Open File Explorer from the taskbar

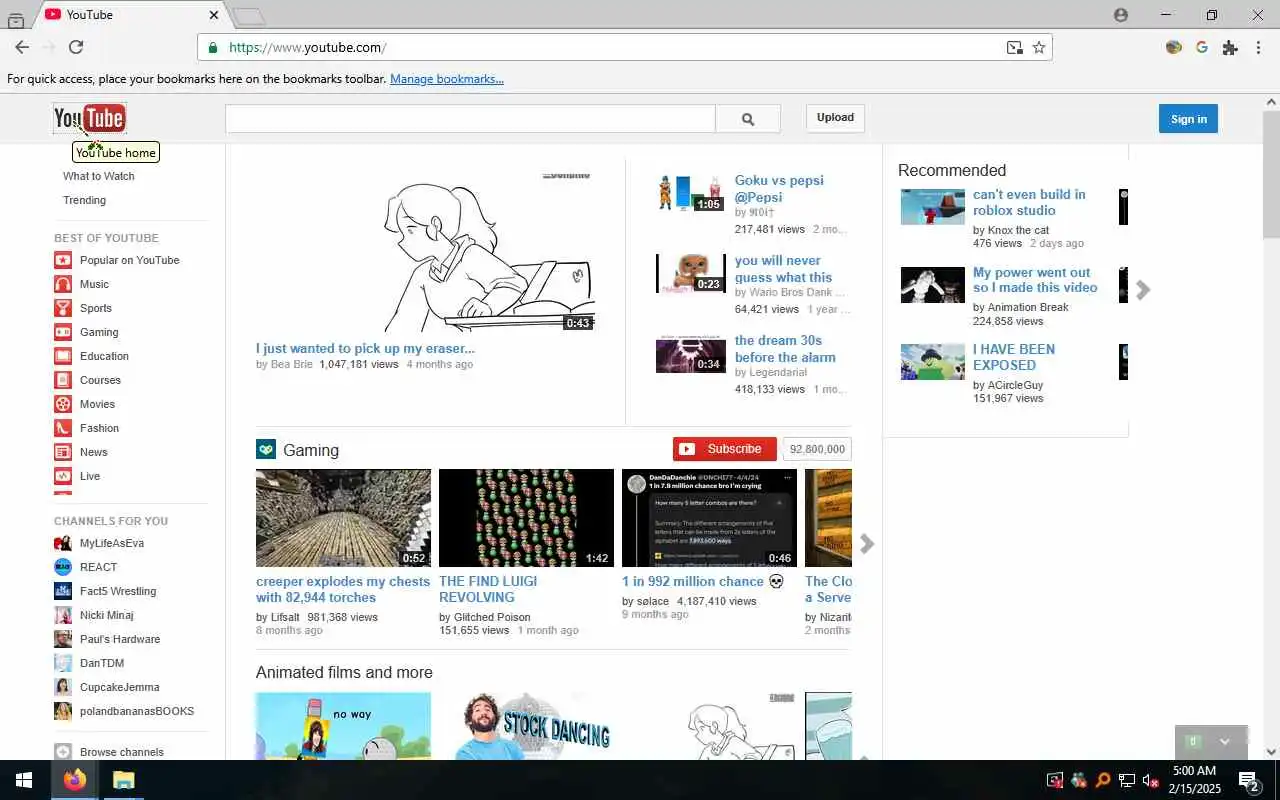point(123,780)
